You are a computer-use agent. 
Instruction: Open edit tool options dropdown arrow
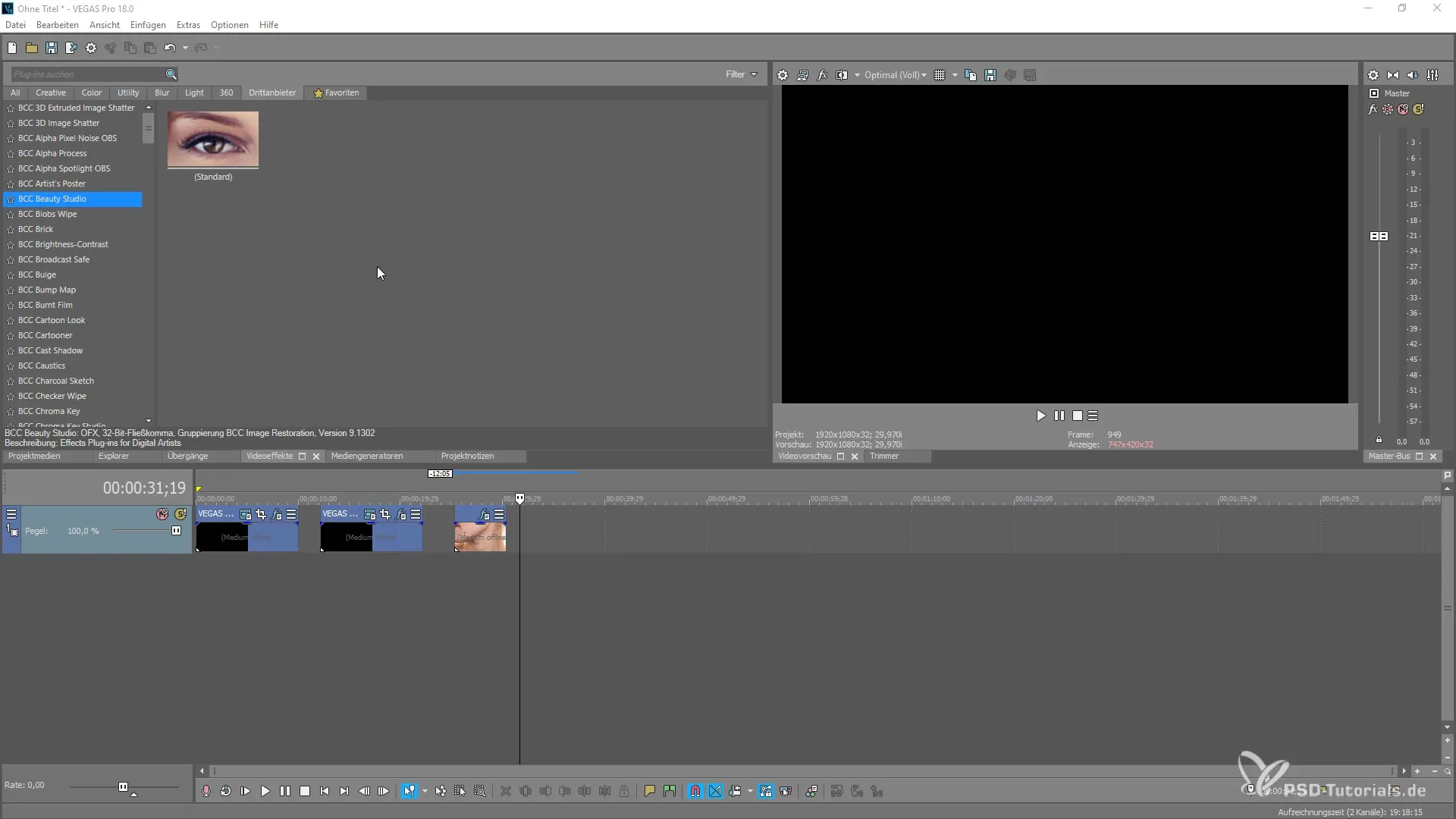pyautogui.click(x=425, y=791)
